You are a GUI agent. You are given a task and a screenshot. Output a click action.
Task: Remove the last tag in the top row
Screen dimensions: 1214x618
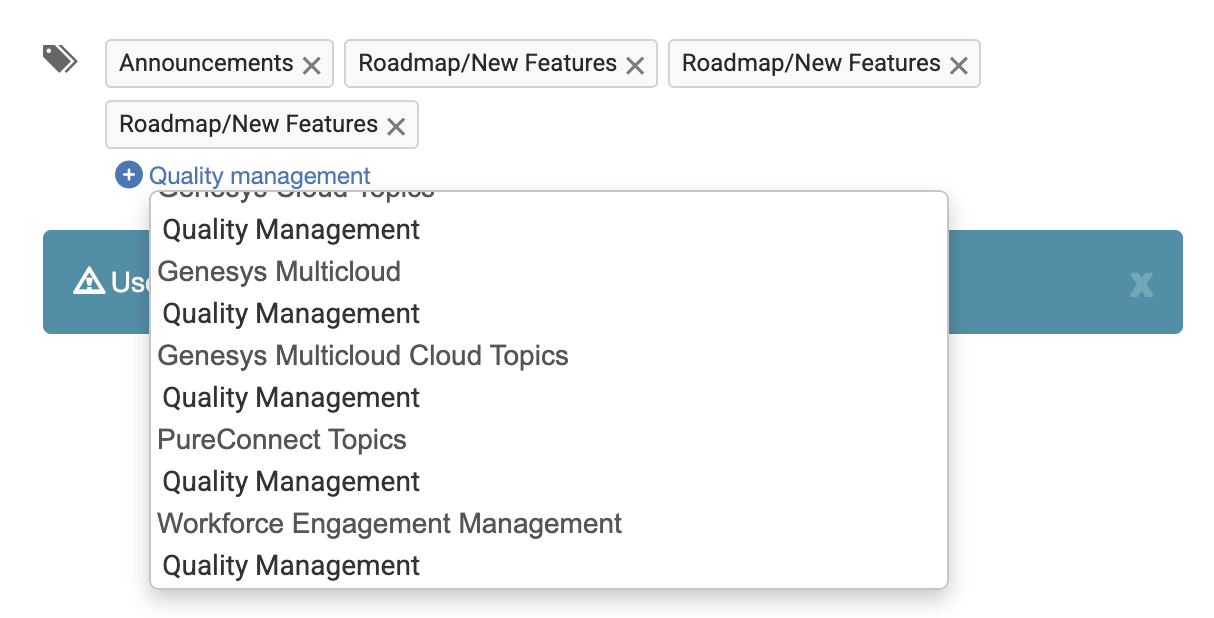[958, 65]
